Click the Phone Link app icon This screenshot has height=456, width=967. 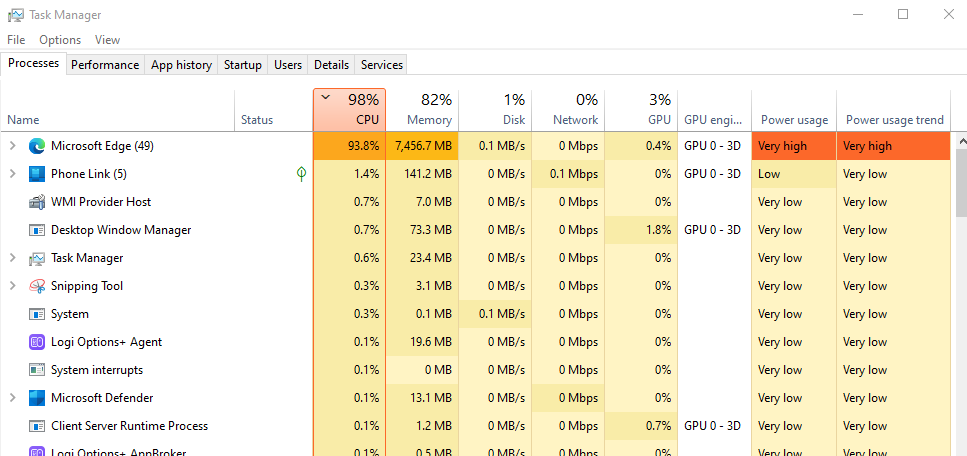(x=37, y=174)
